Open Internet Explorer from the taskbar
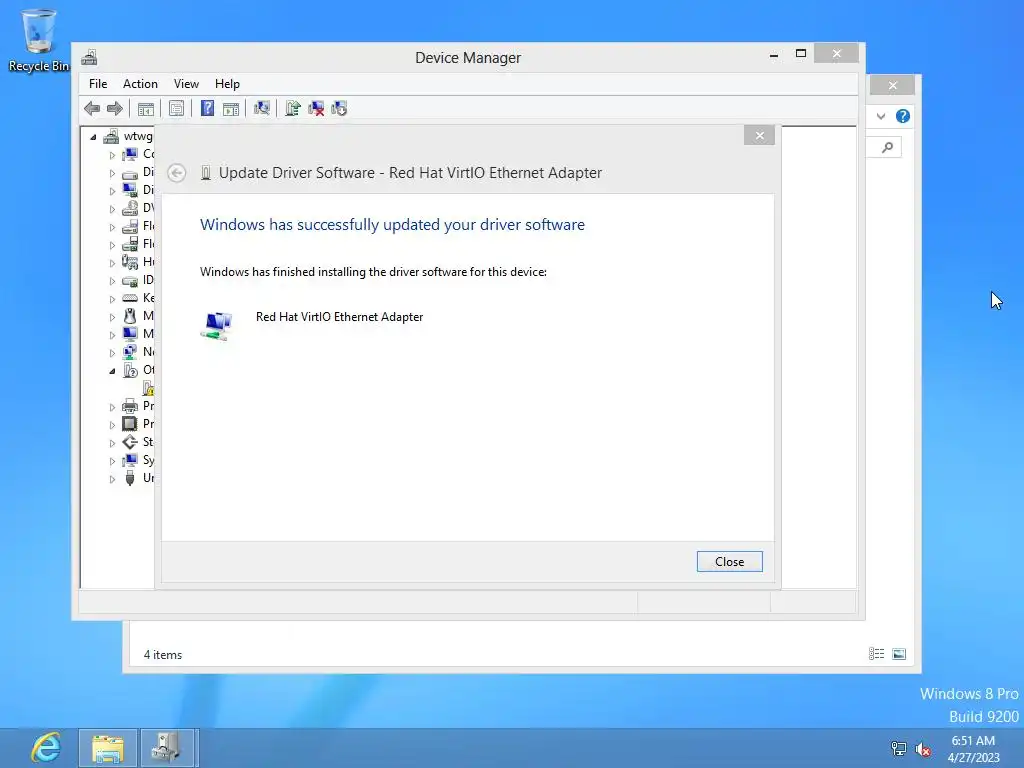 click(x=46, y=748)
